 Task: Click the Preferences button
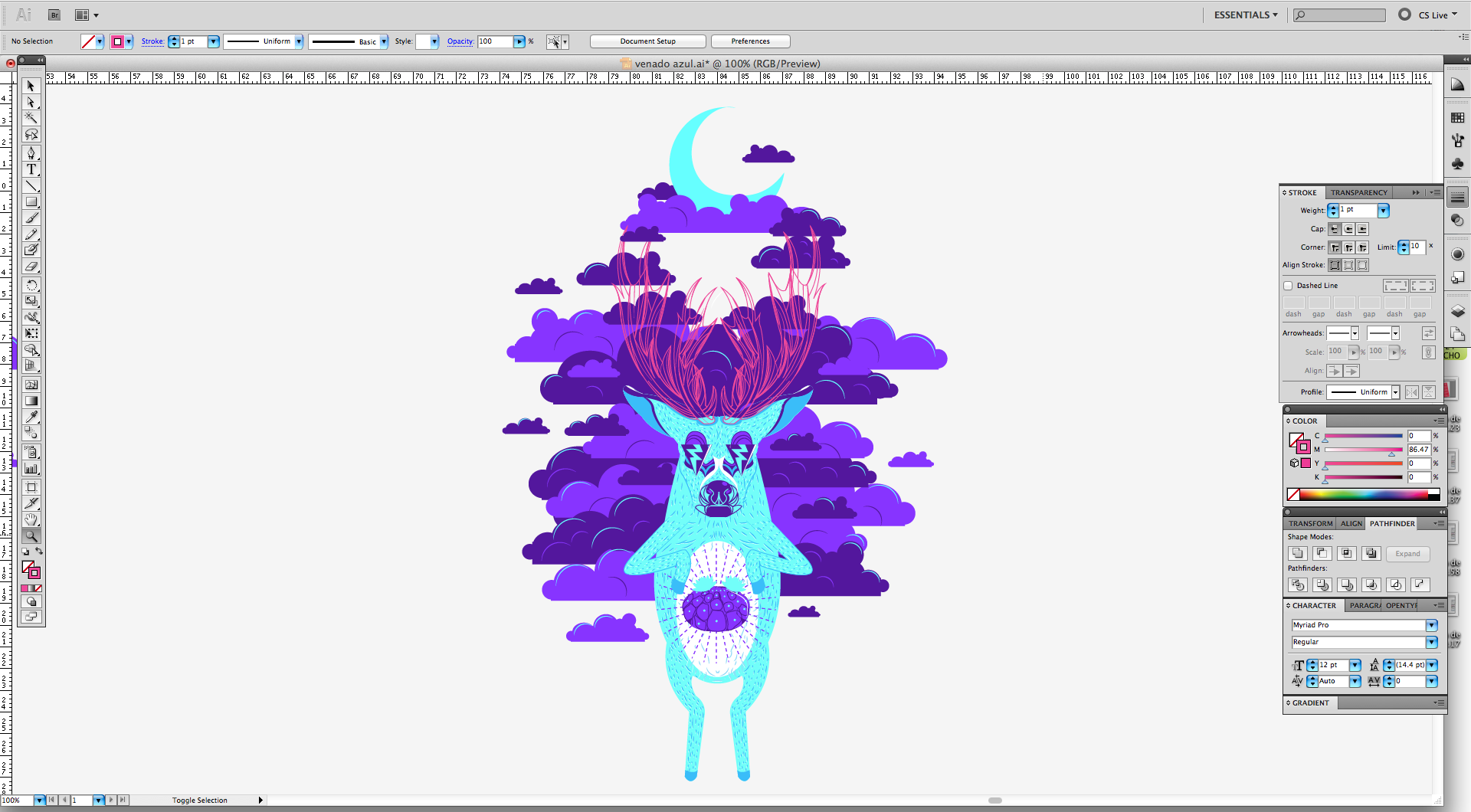(750, 41)
